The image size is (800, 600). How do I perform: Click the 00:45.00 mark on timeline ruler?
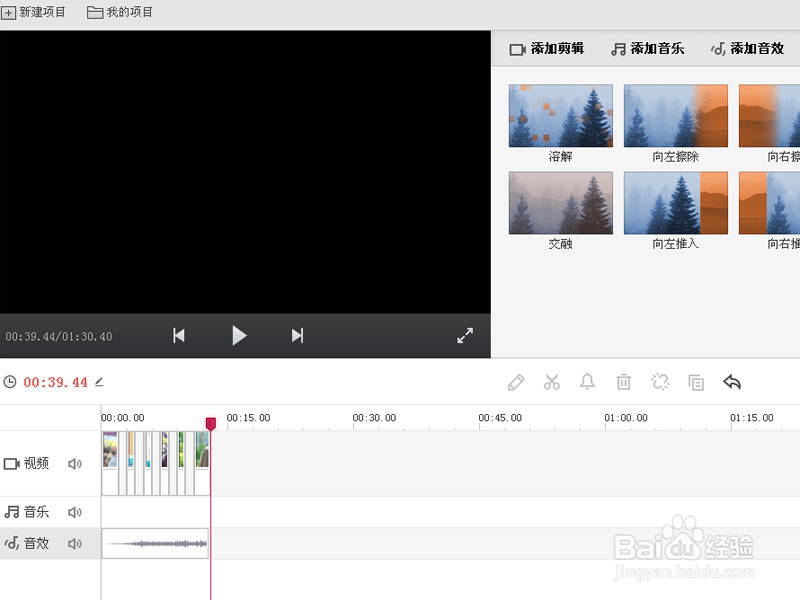(500, 418)
